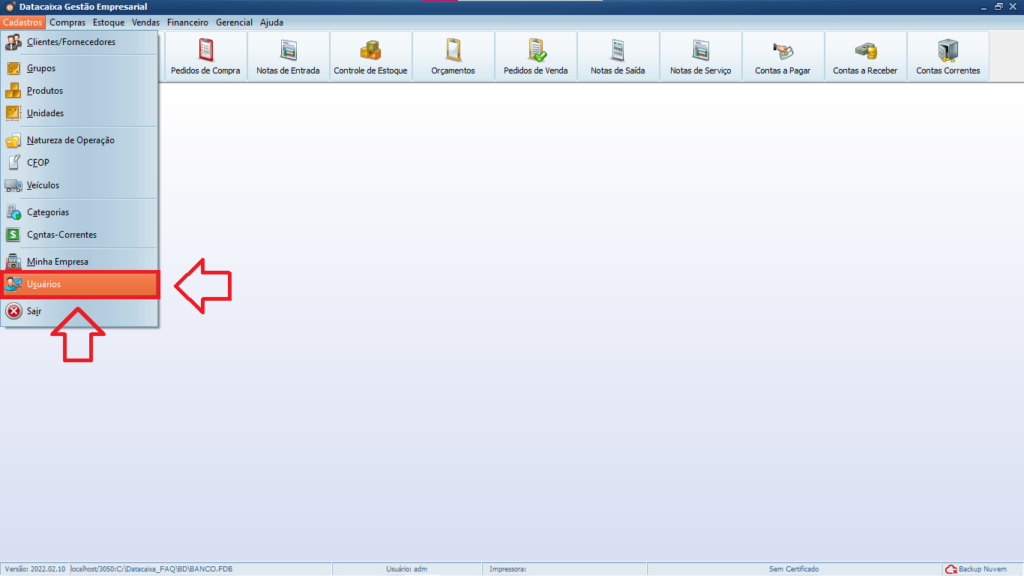Select Contas-Correntes menu entry text
The height and width of the screenshot is (576, 1024).
tap(62, 234)
